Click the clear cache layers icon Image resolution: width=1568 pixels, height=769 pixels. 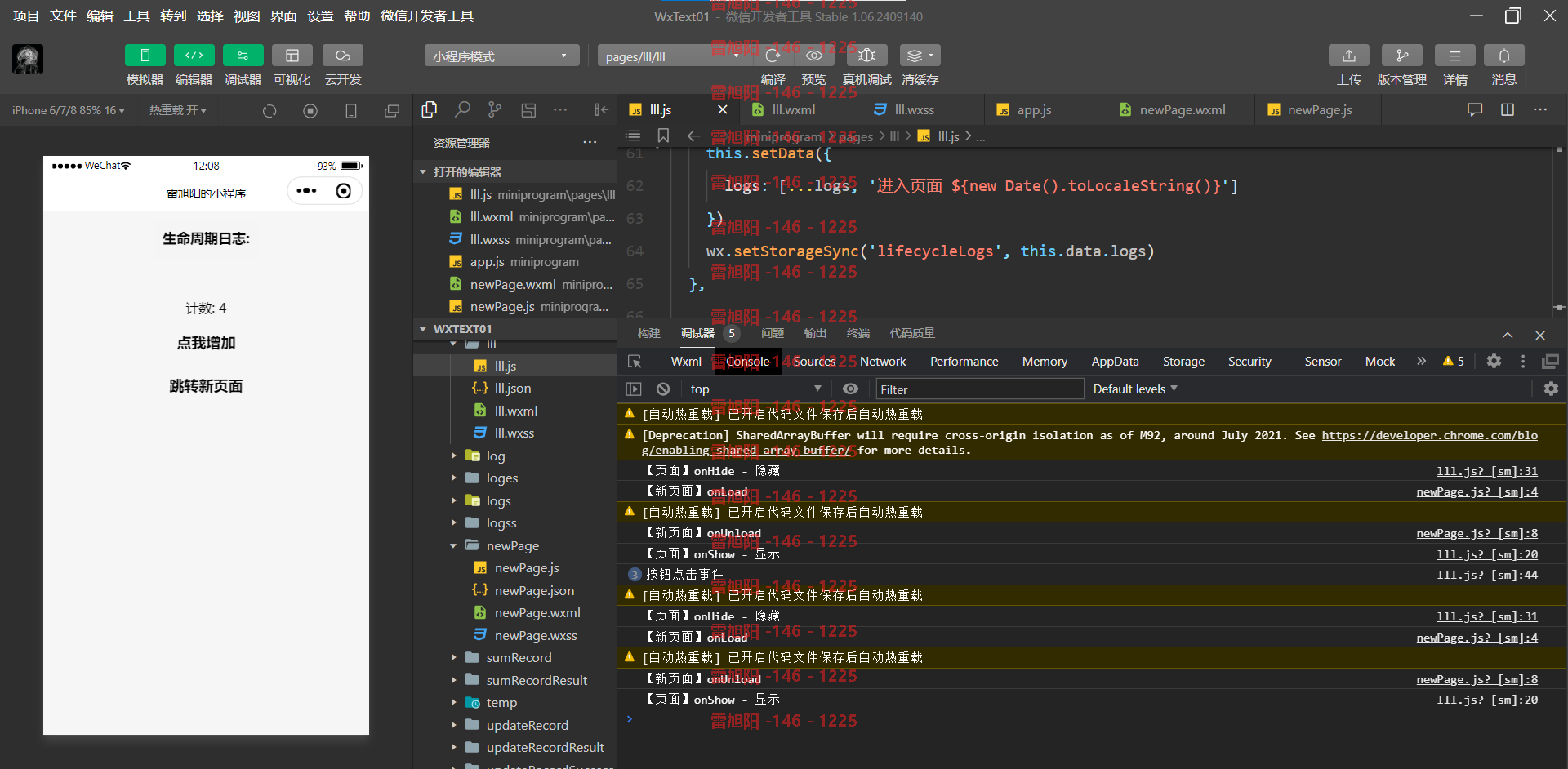[x=920, y=56]
